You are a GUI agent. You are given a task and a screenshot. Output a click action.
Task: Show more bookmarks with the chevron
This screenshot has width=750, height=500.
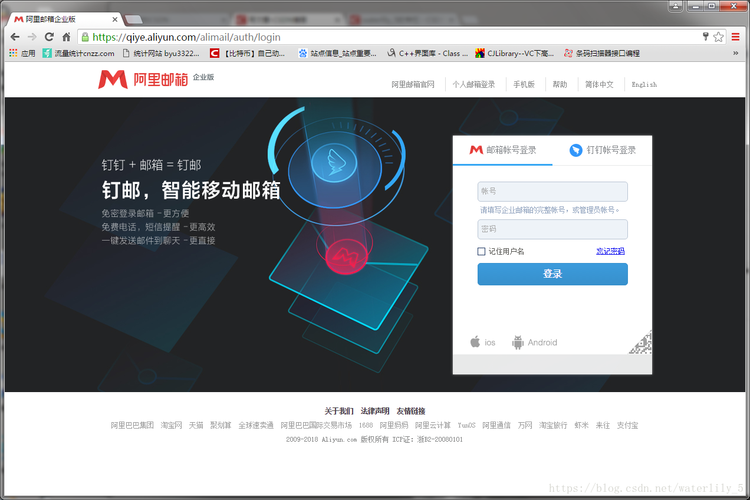coord(736,53)
